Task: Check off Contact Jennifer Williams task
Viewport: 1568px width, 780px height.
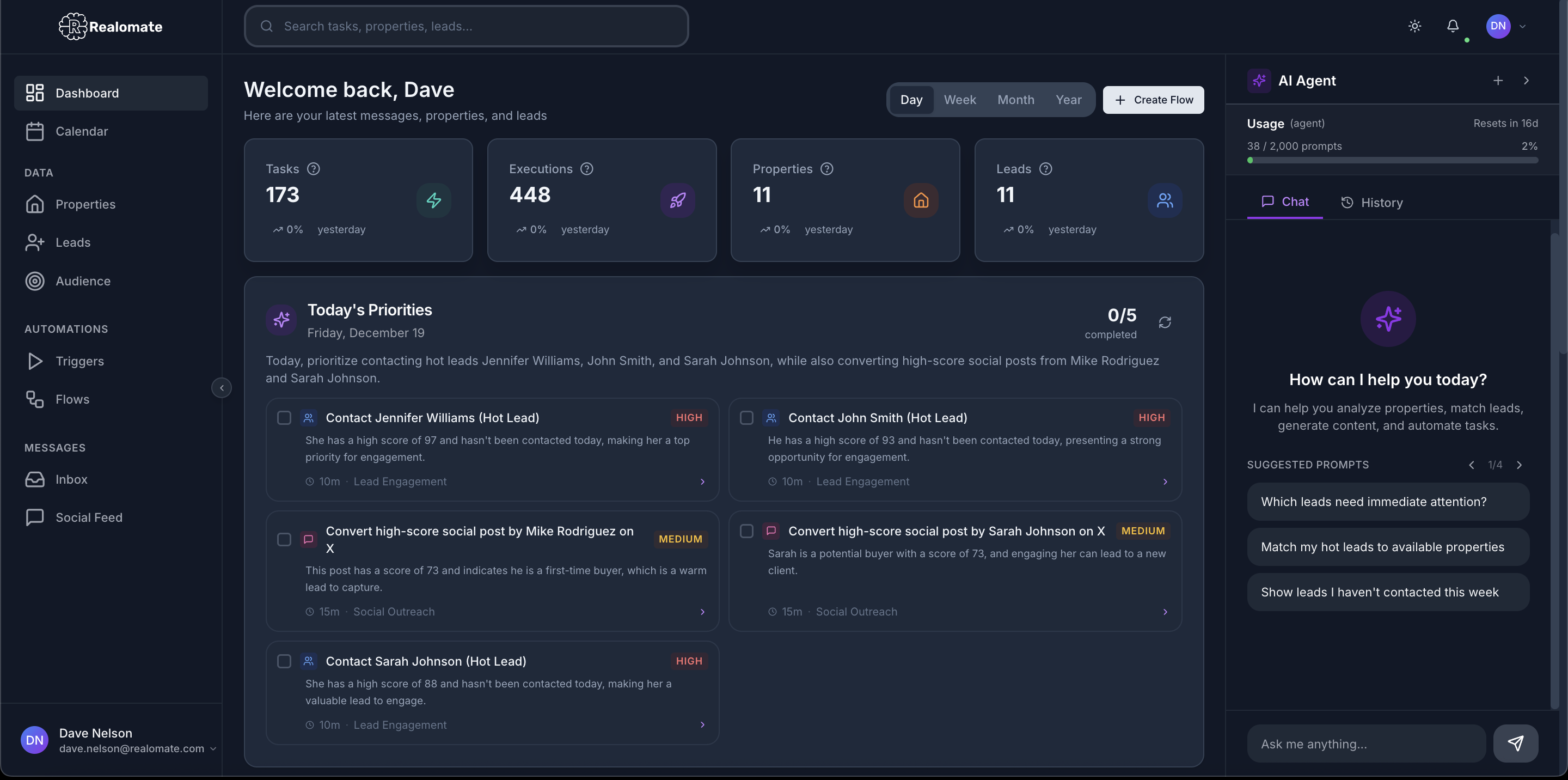Action: click(x=284, y=418)
